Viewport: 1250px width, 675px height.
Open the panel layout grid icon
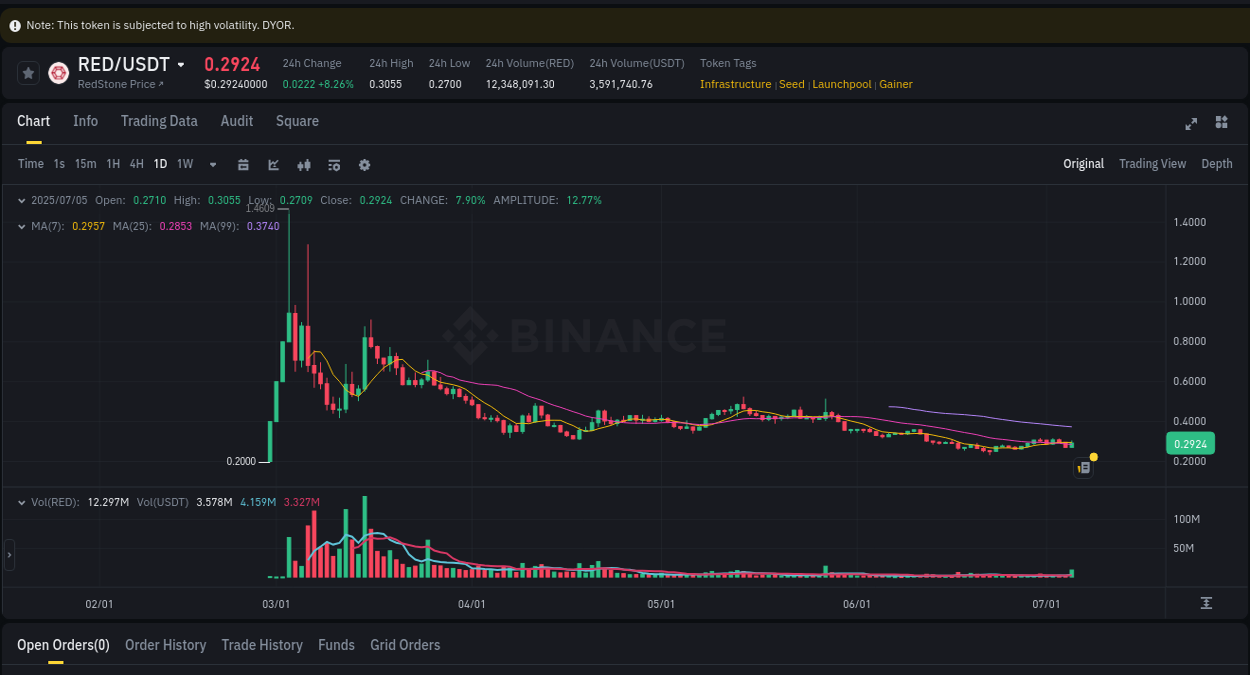tap(1221, 122)
